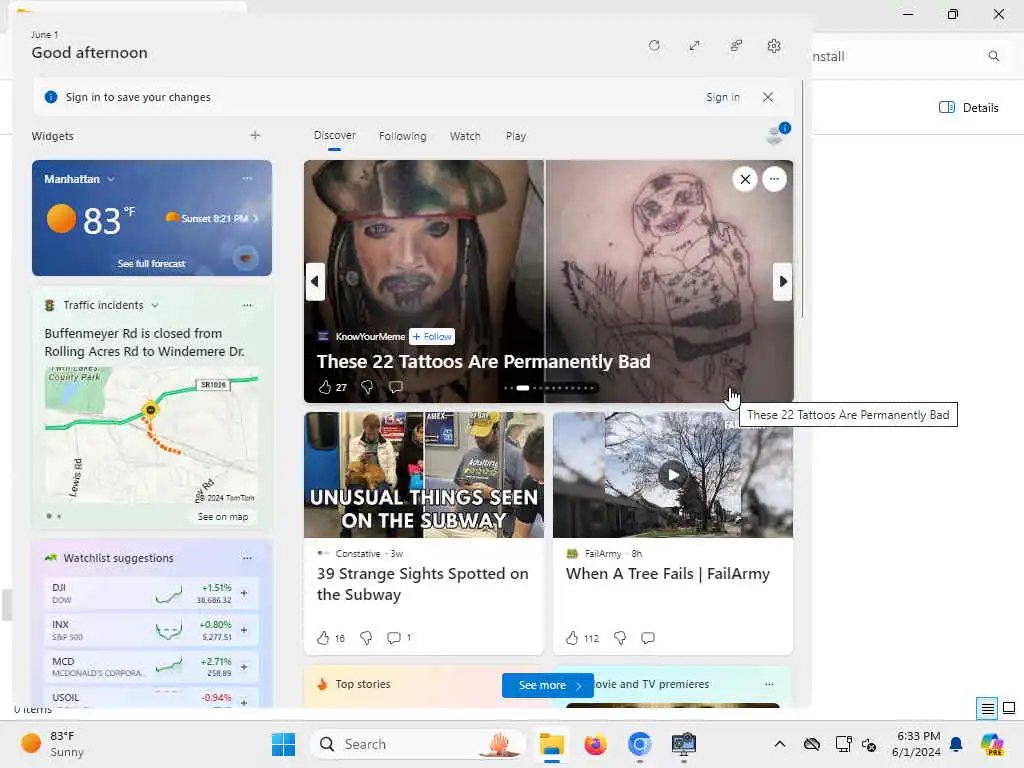
Task: Switch File Explorer to details list view
Action: 987,708
